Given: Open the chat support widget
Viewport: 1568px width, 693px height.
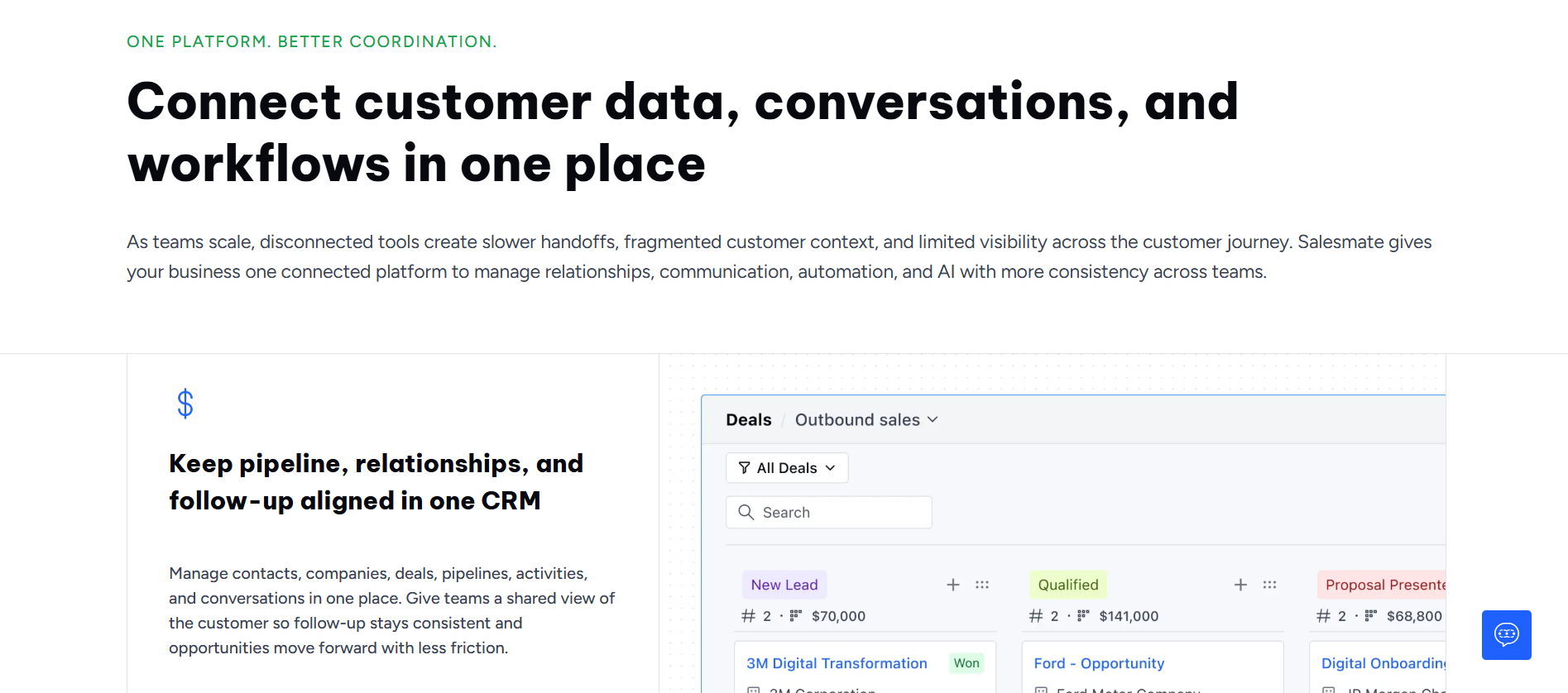Looking at the screenshot, I should [x=1506, y=634].
